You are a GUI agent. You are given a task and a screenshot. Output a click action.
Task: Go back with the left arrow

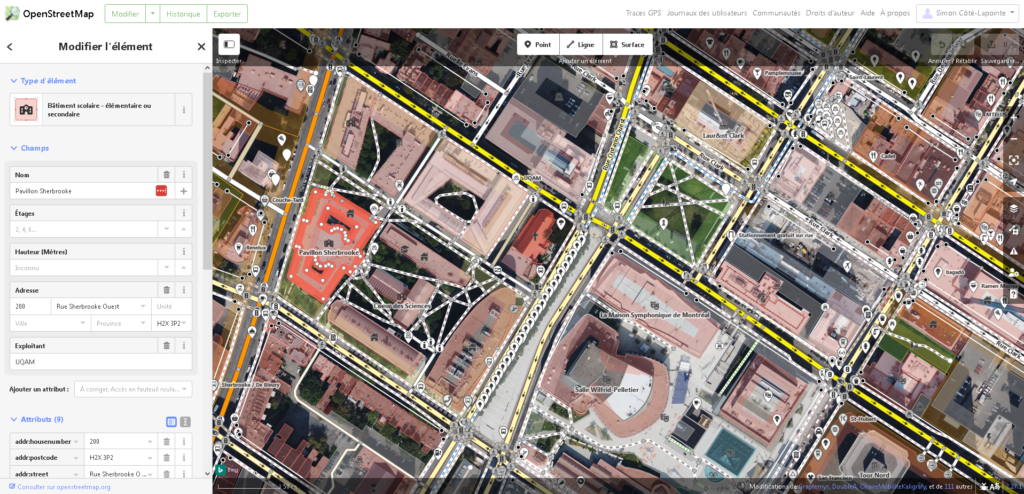tap(10, 46)
